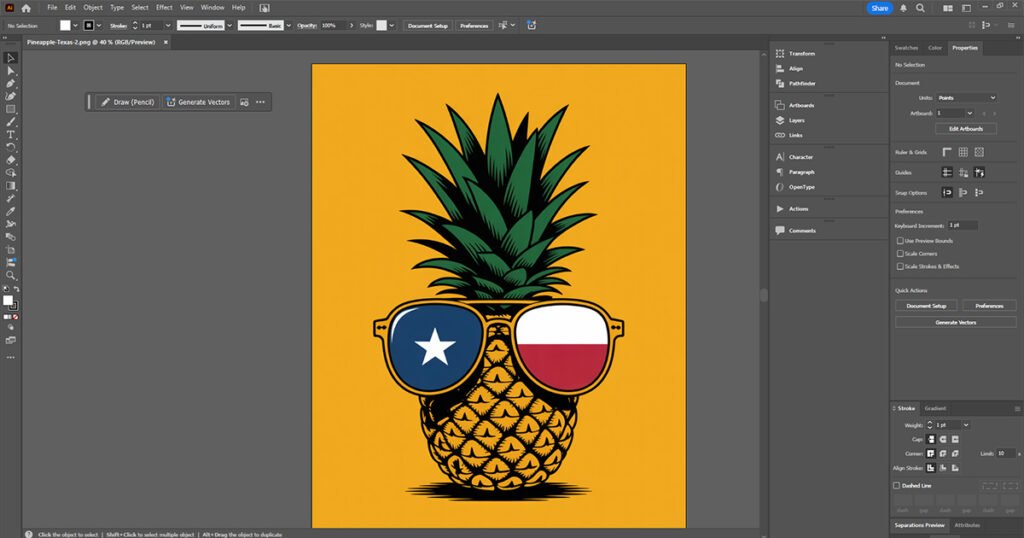Open the Layers panel icon
Screen dimensions: 1024x538
780,120
